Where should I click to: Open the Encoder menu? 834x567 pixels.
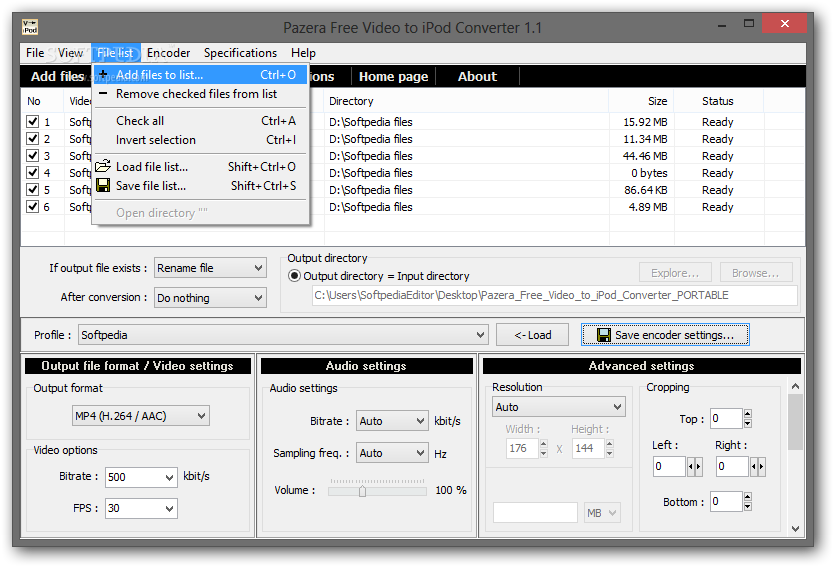168,53
